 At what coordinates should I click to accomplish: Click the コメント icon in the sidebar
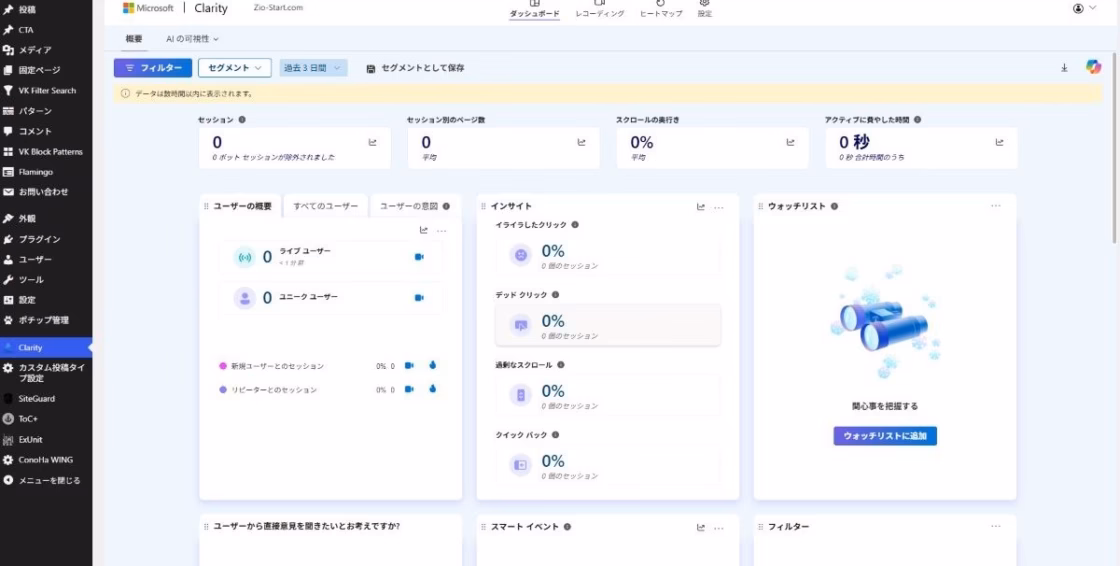(9, 131)
